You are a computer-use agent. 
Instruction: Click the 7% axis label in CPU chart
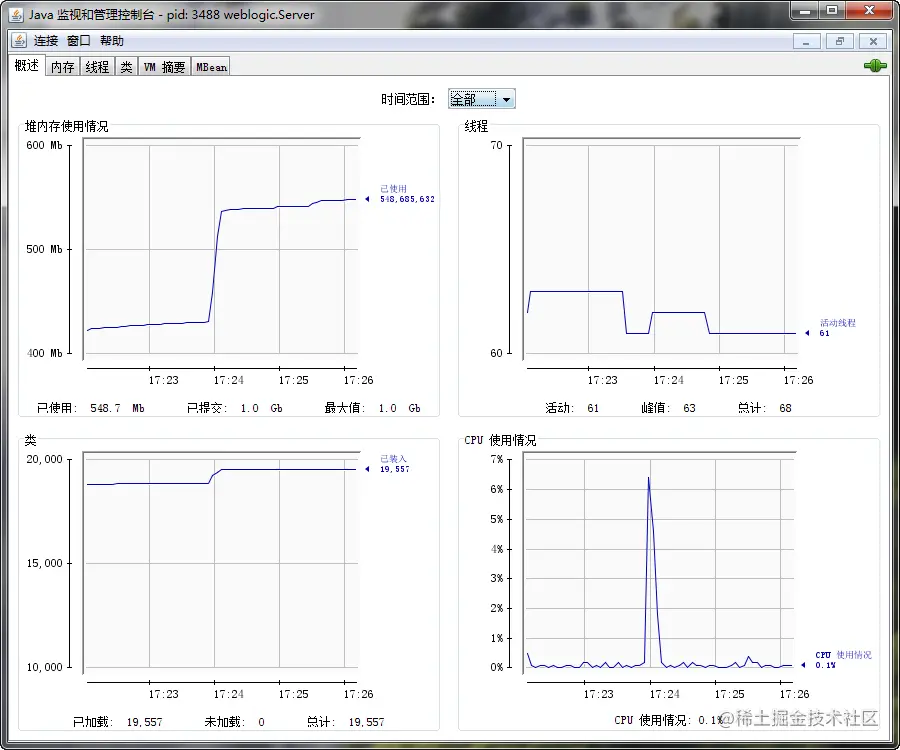[x=497, y=459]
